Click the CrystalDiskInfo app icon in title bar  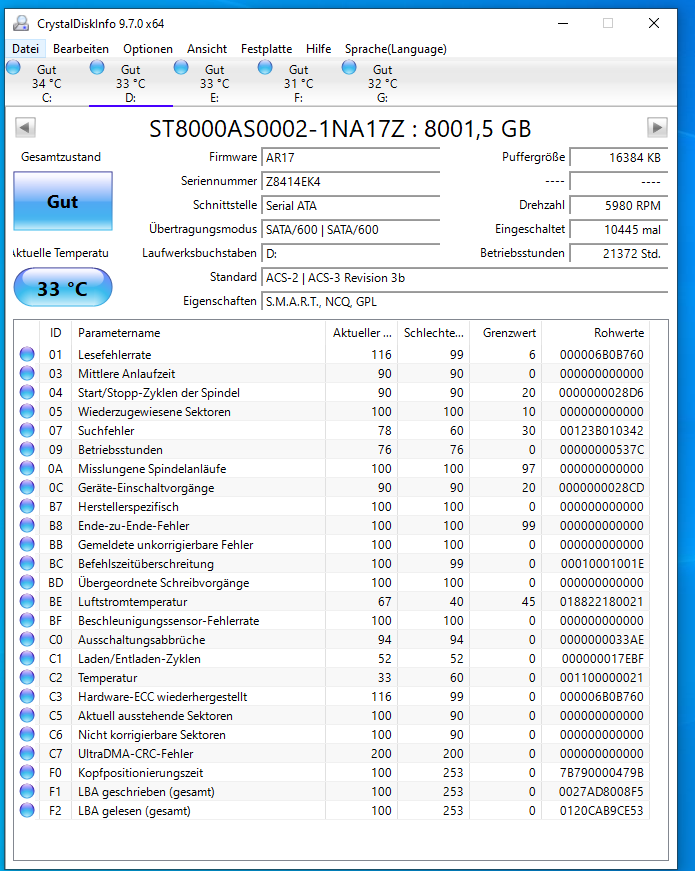point(21,23)
